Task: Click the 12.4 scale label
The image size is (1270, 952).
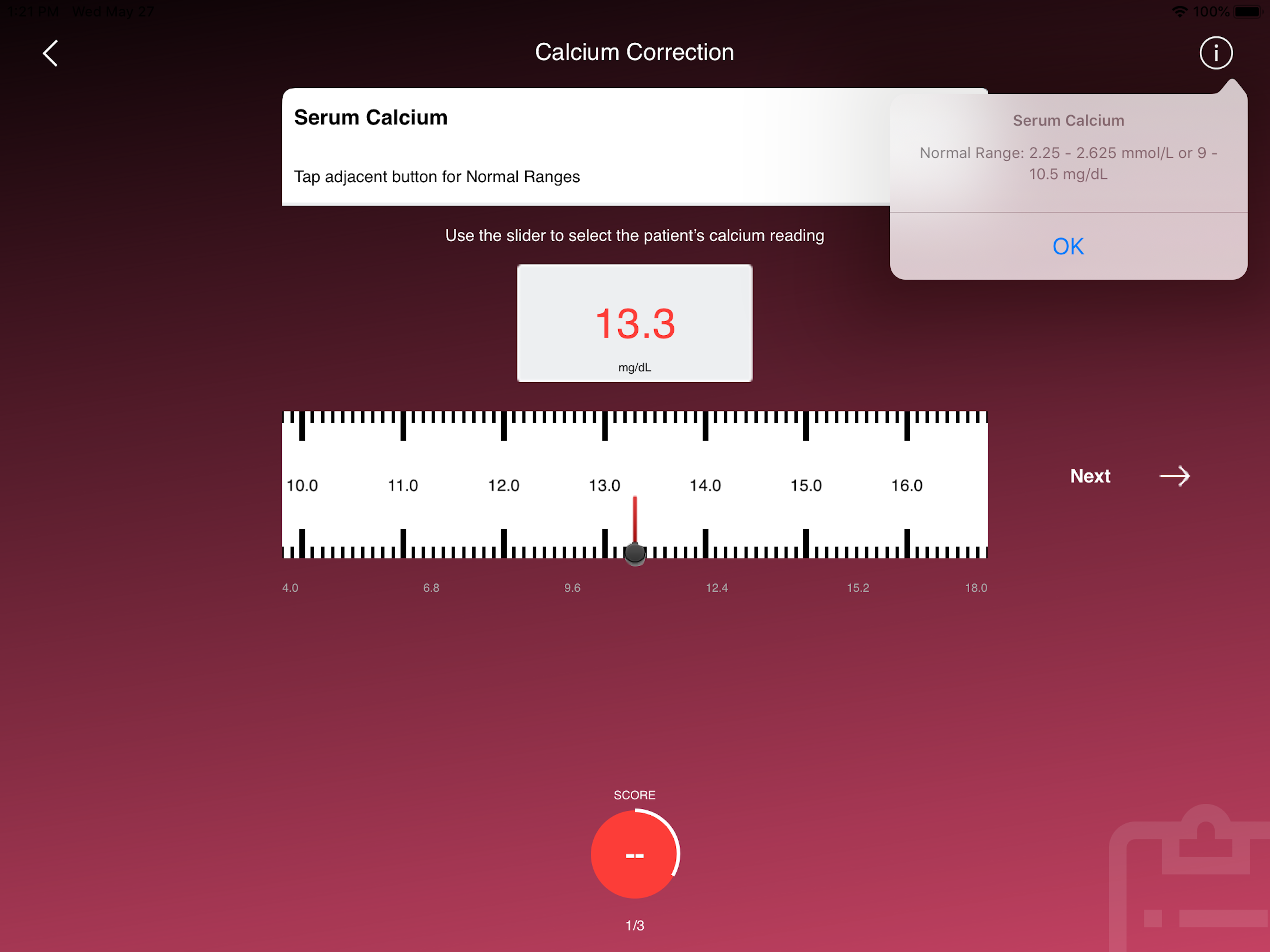Action: [x=716, y=588]
